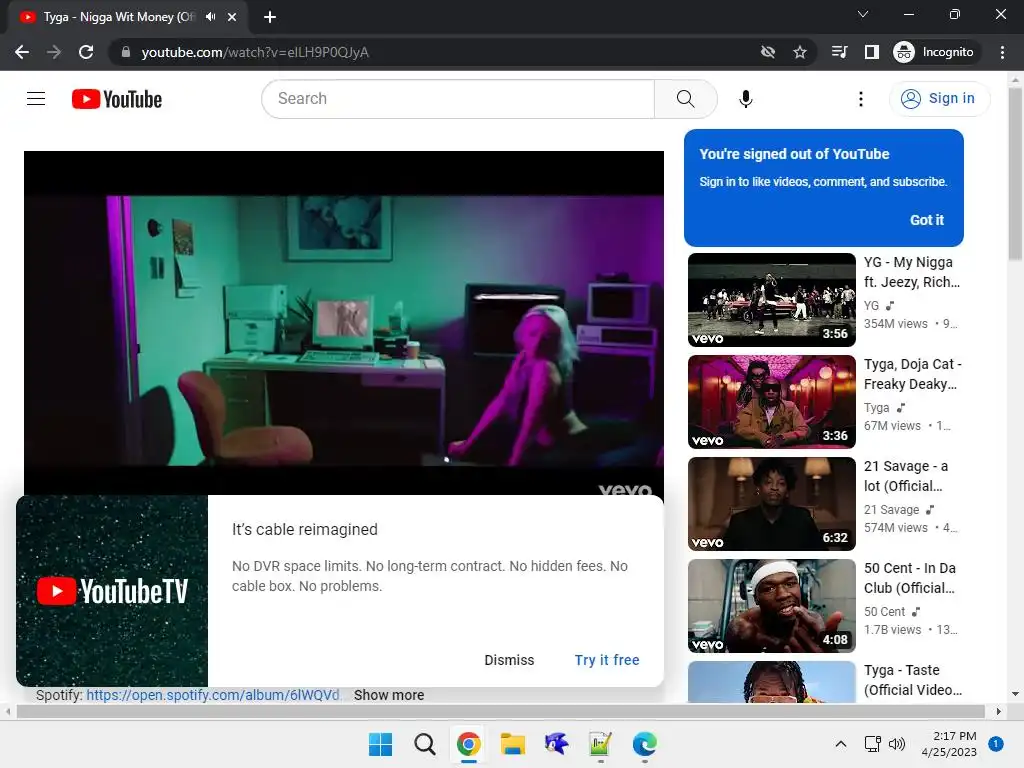The height and width of the screenshot is (768, 1024).
Task: Dismiss the YouTube TV promo
Action: [509, 660]
